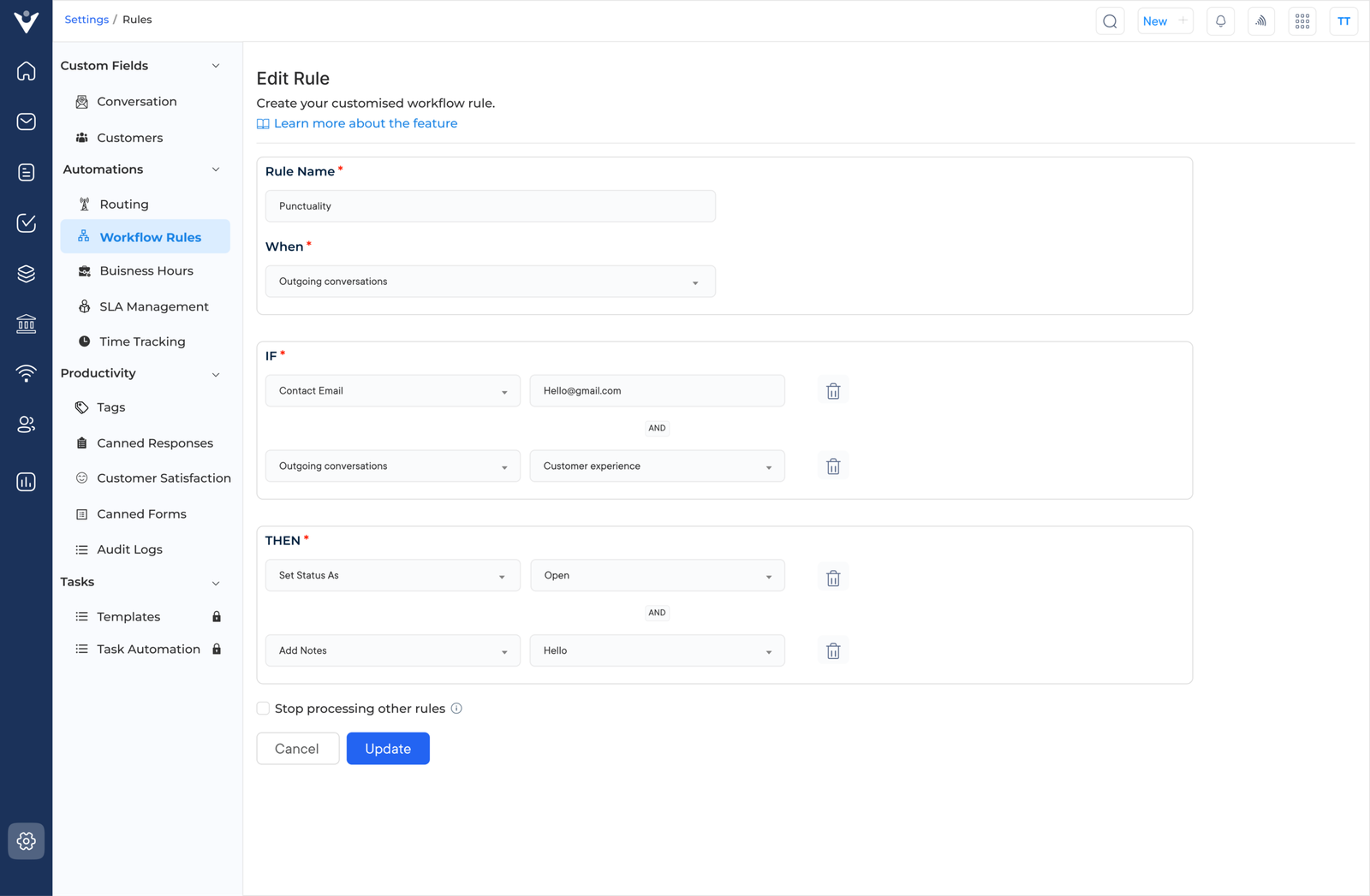
Task: Open the search icon in top bar
Action: pos(1110,21)
